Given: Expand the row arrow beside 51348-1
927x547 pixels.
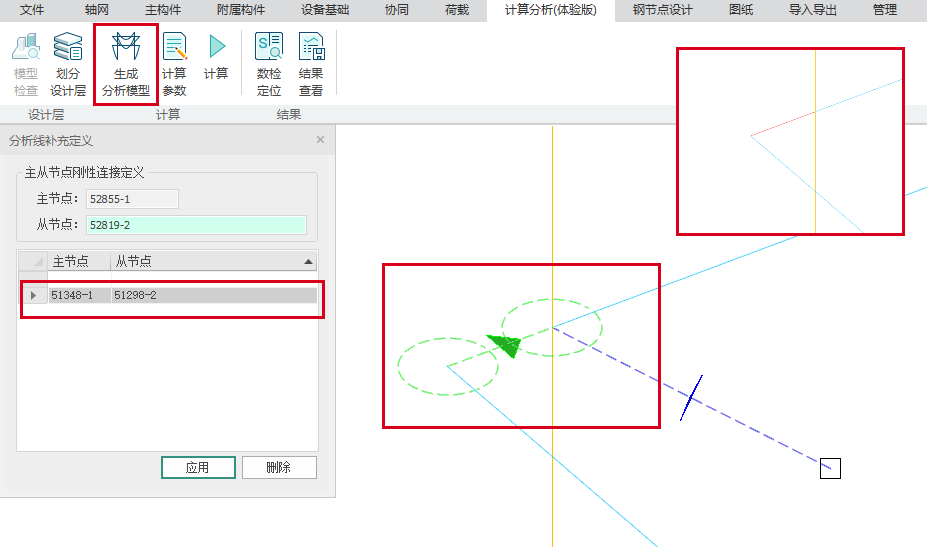Looking at the screenshot, I should pos(33,295).
